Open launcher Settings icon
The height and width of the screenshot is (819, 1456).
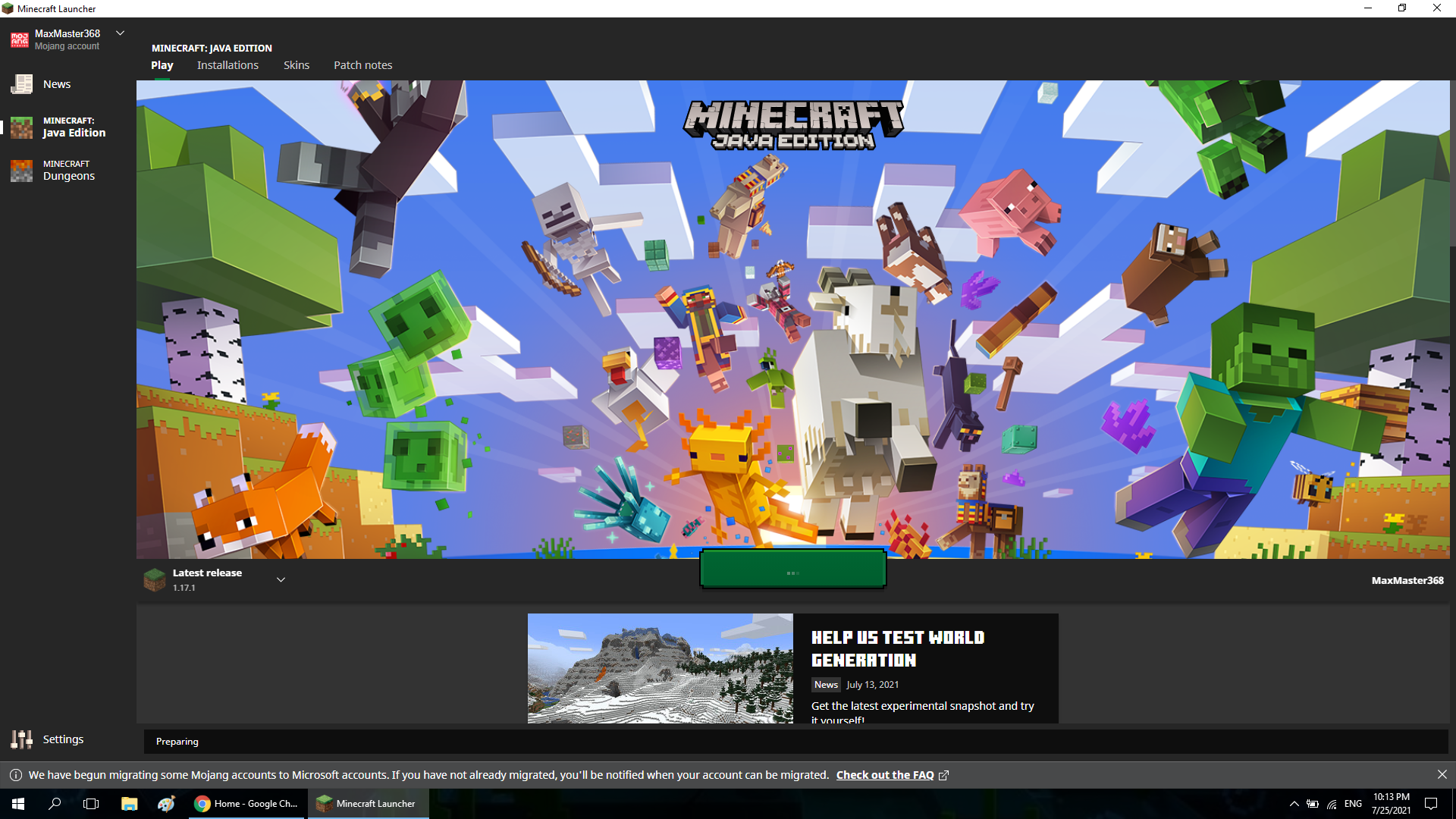[x=22, y=739]
